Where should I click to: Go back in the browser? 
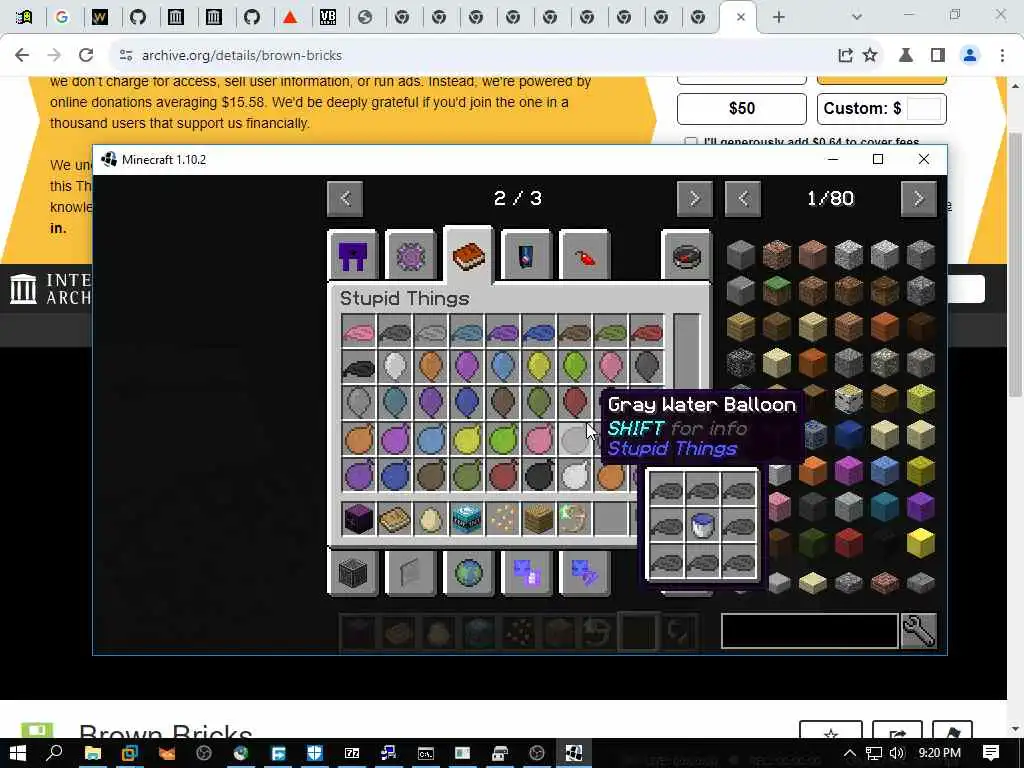coord(22,56)
